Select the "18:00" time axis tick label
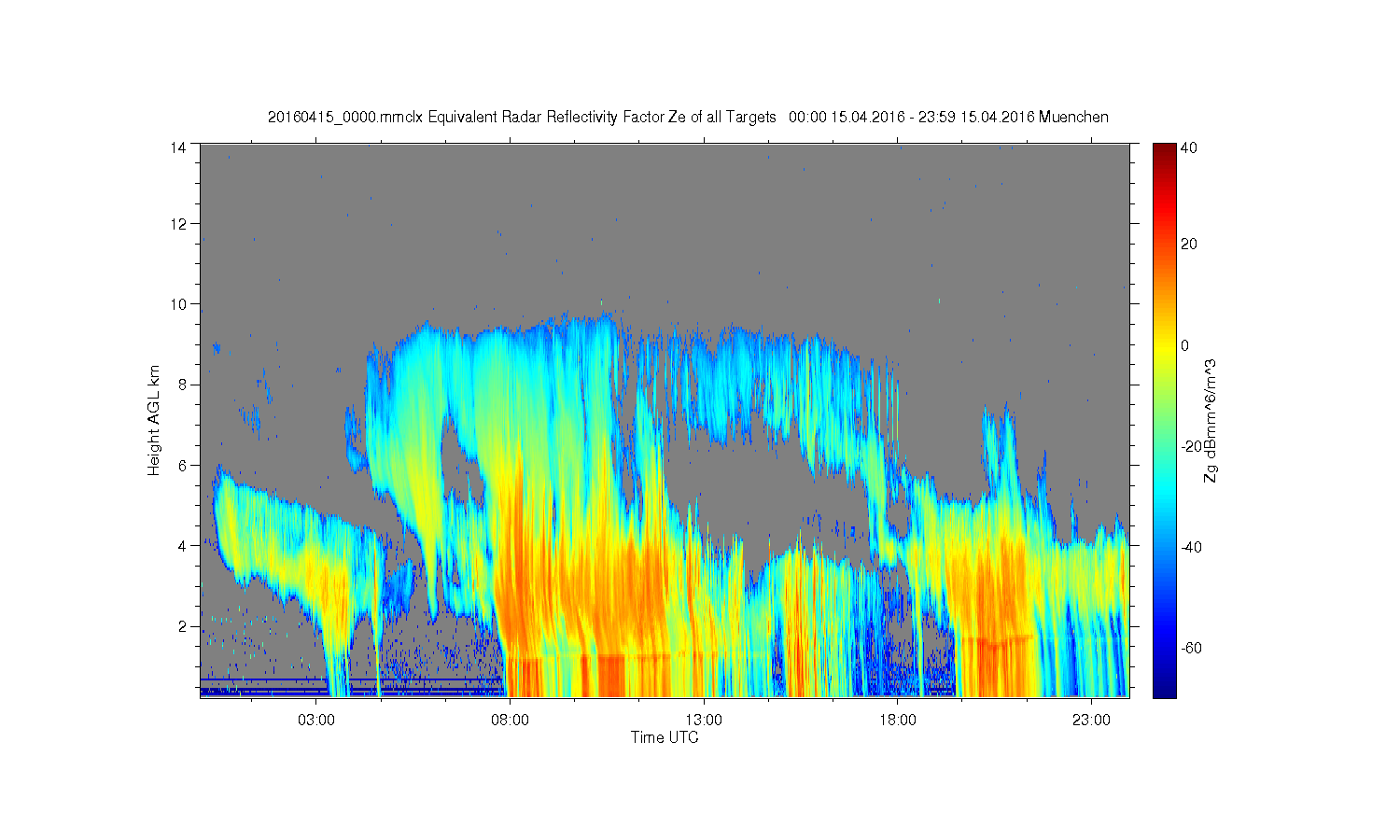The image size is (1400, 840). pyautogui.click(x=897, y=721)
